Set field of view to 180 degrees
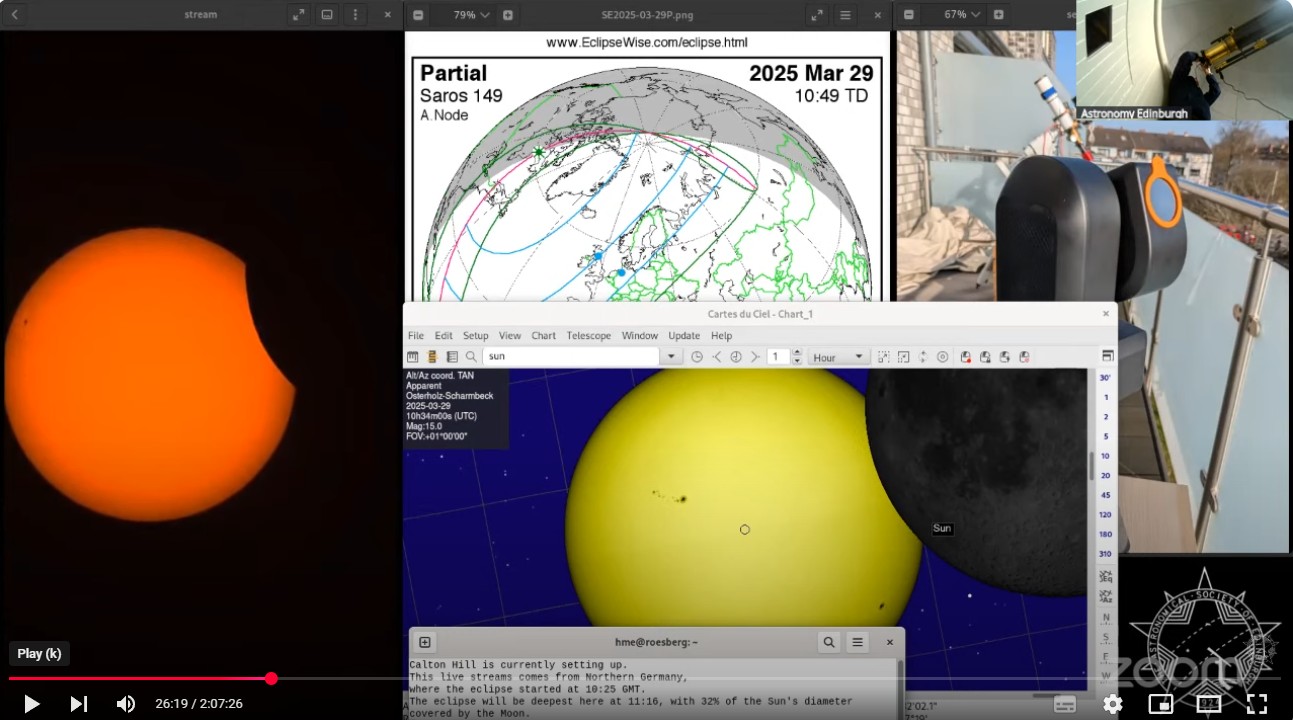 pos(1106,534)
